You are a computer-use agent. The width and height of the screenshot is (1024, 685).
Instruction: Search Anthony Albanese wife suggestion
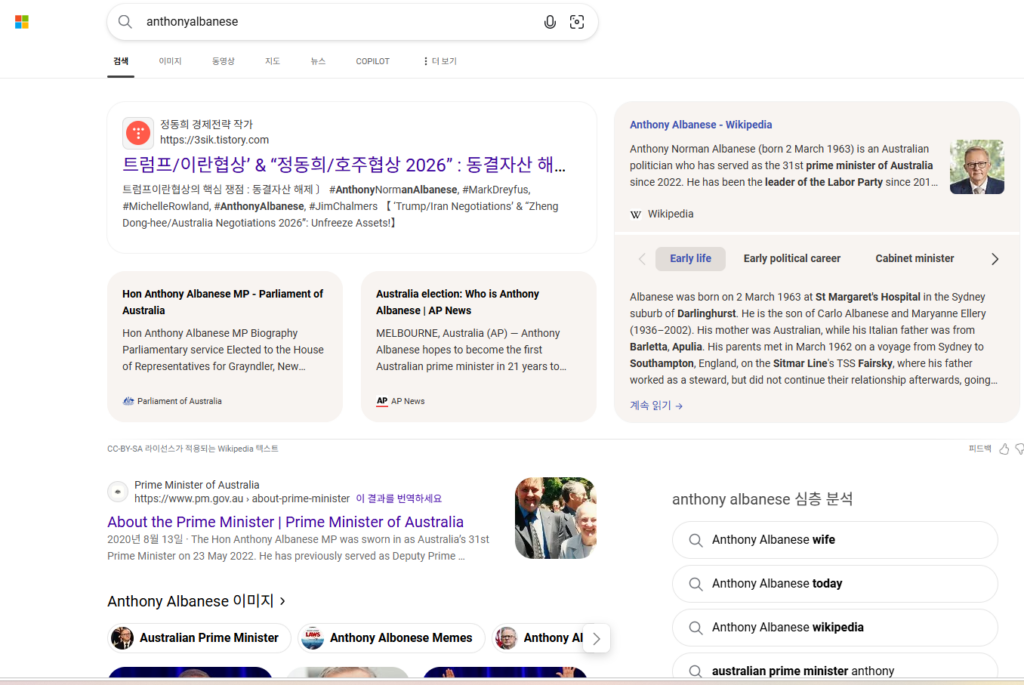click(835, 540)
